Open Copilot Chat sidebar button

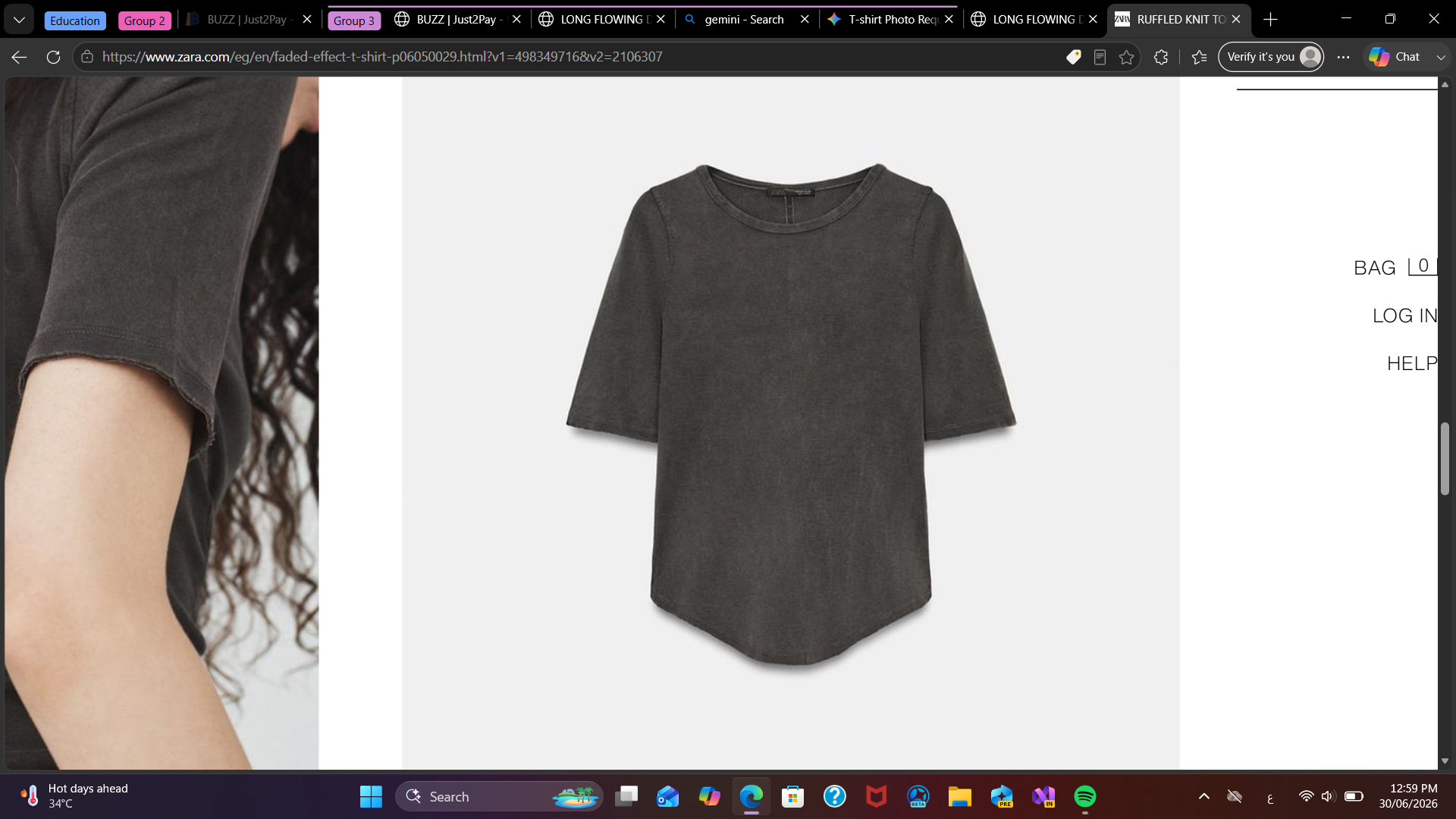1395,57
